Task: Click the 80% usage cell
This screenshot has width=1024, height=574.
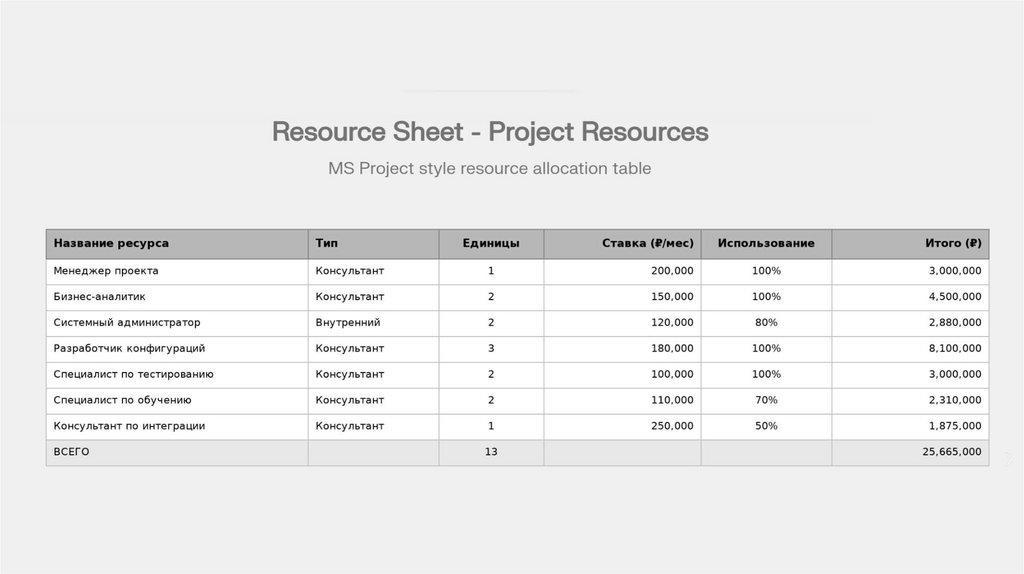Action: click(x=766, y=323)
